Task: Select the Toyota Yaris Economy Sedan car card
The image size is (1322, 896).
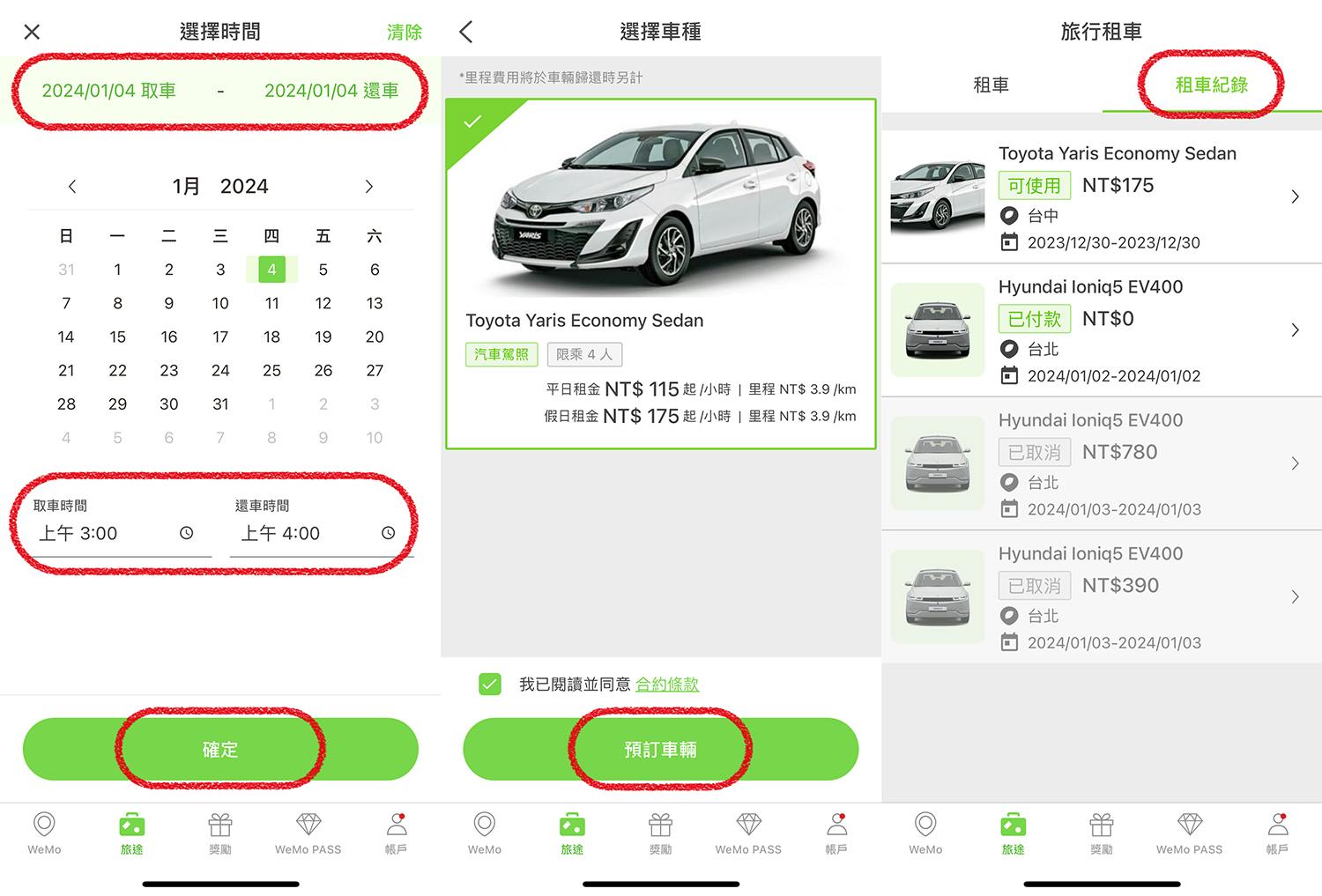Action: [661, 274]
